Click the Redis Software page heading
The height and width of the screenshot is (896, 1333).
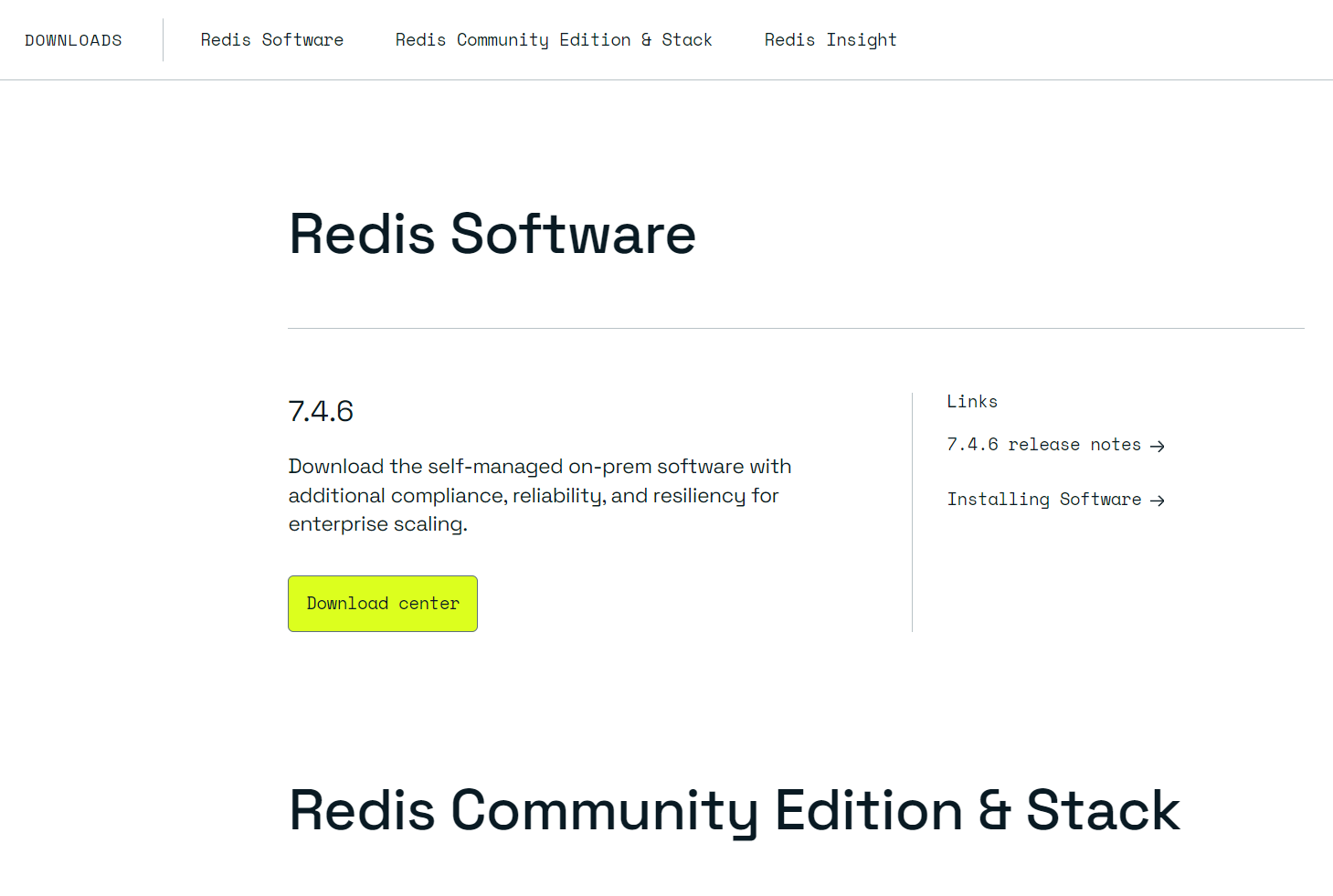[492, 235]
